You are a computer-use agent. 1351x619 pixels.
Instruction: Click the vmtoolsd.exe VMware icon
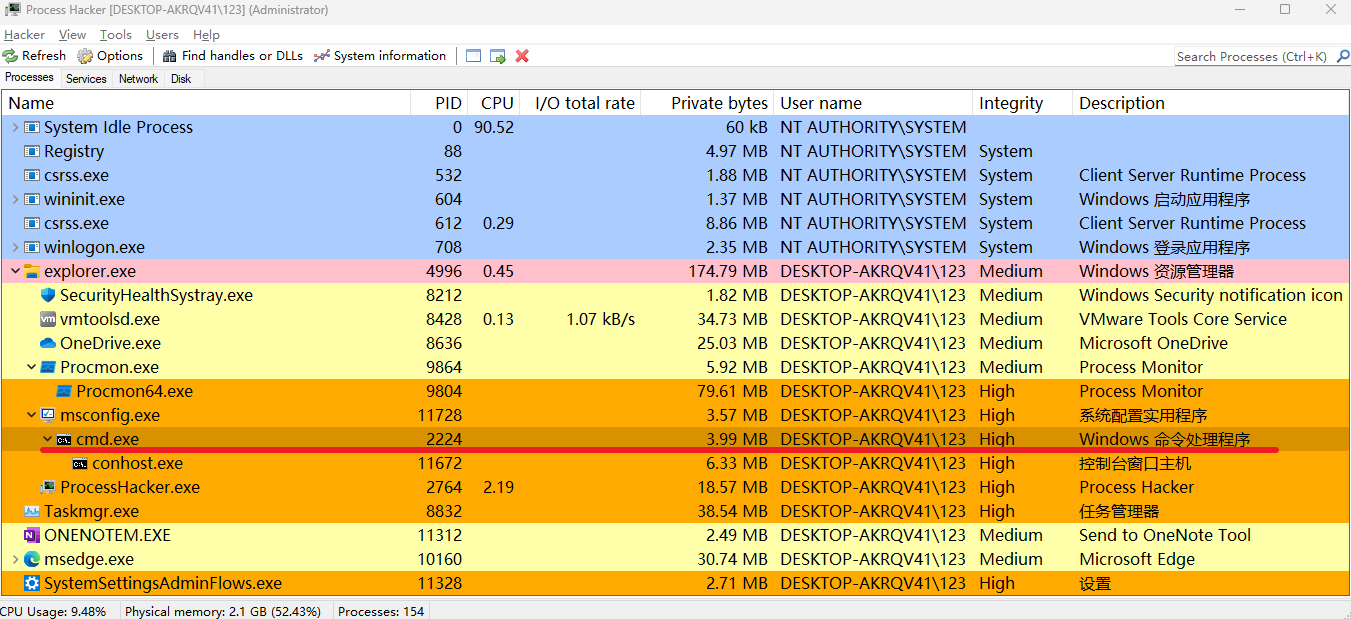coord(48,319)
